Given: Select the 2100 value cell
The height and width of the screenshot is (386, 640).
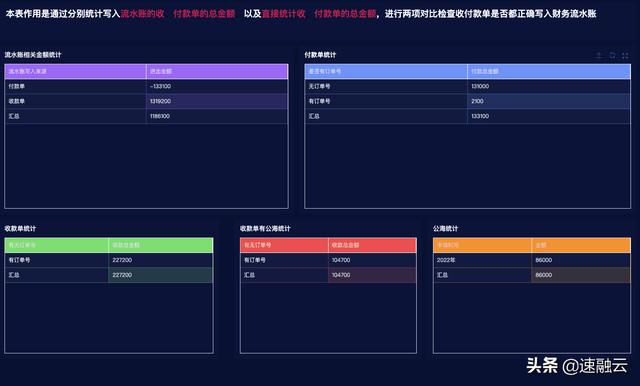Looking at the screenshot, I should click(x=549, y=101).
